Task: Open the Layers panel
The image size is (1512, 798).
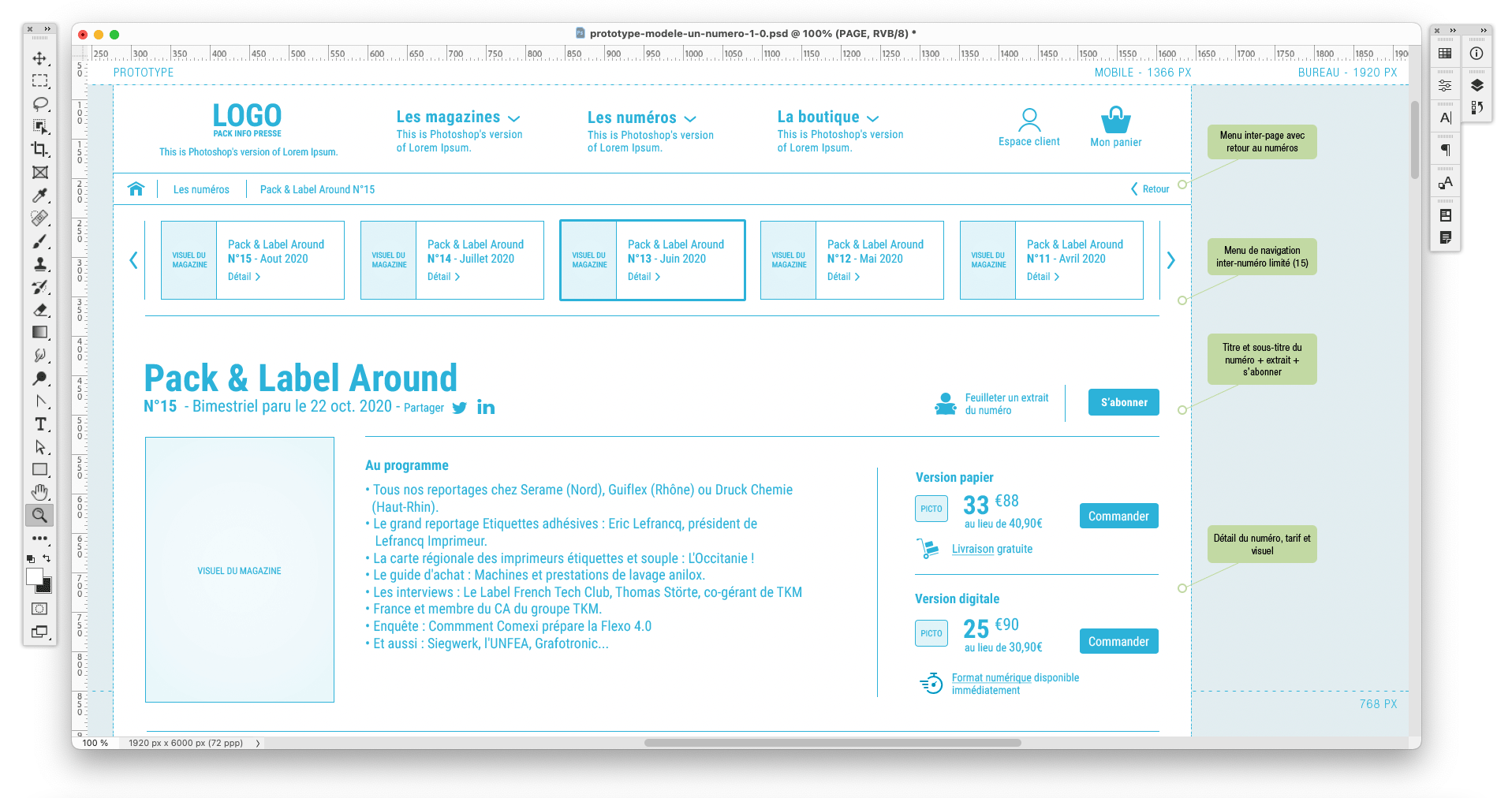Action: (1478, 87)
